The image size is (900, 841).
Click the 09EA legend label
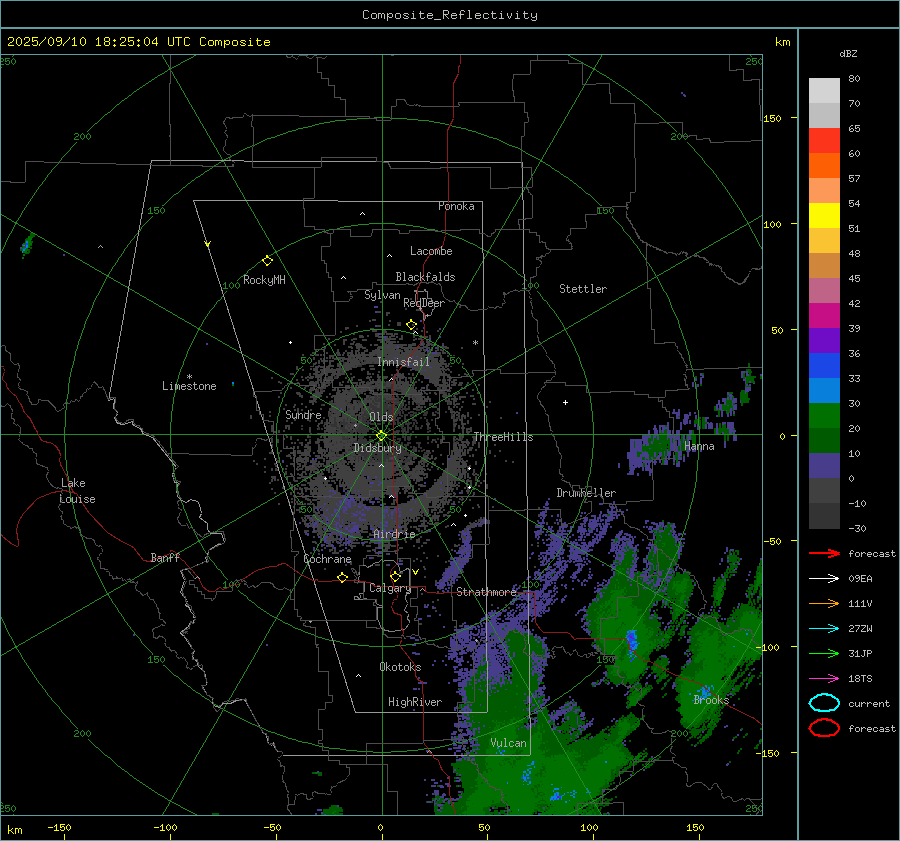pyautogui.click(x=860, y=579)
